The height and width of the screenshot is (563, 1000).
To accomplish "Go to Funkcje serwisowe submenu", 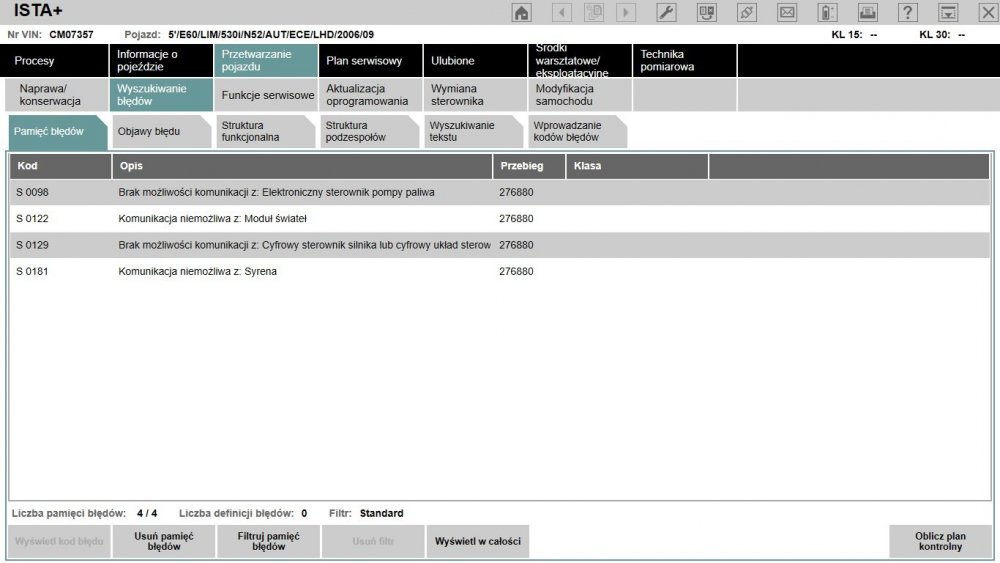I will [267, 96].
